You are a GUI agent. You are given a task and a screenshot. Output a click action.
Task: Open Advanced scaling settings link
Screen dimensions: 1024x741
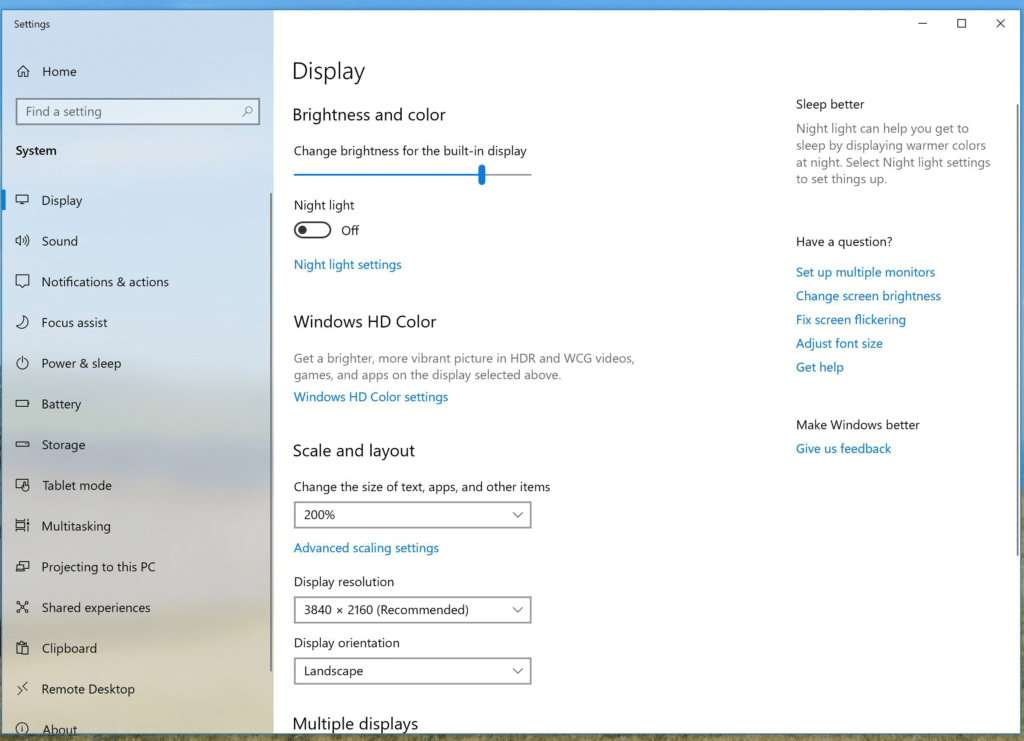pyautogui.click(x=366, y=548)
